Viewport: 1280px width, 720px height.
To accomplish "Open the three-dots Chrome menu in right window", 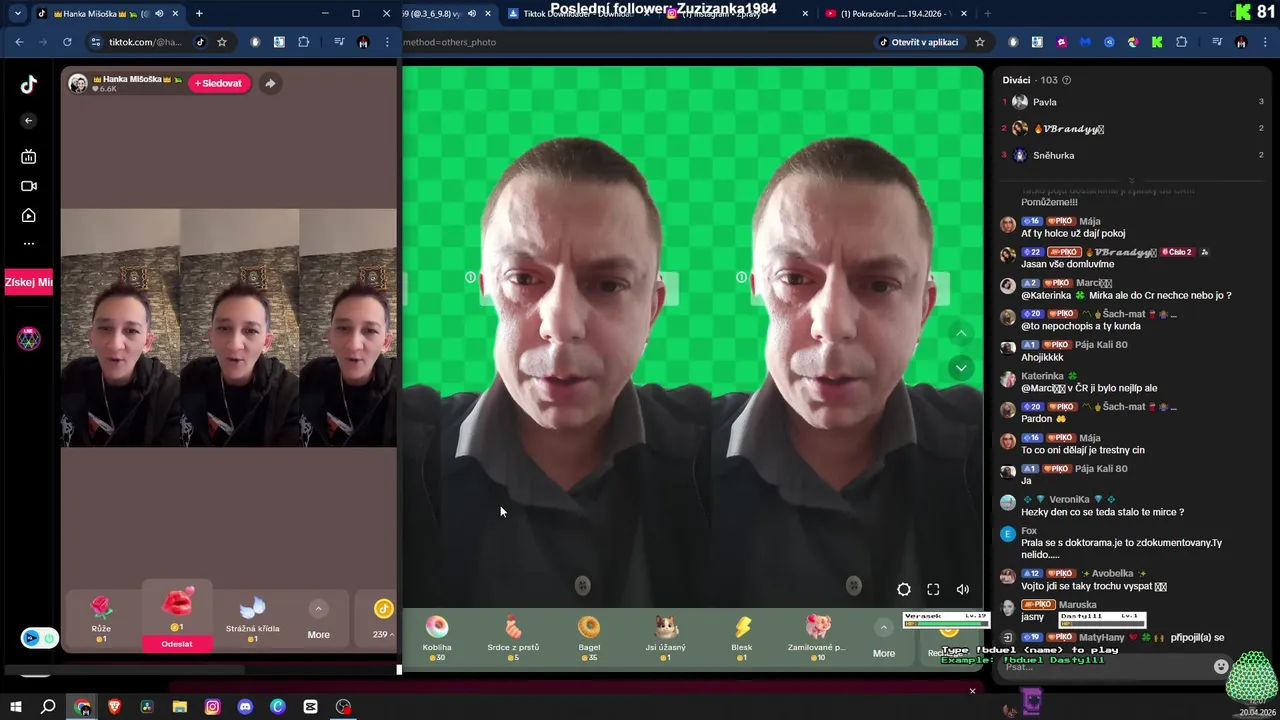I will pos(1265,42).
